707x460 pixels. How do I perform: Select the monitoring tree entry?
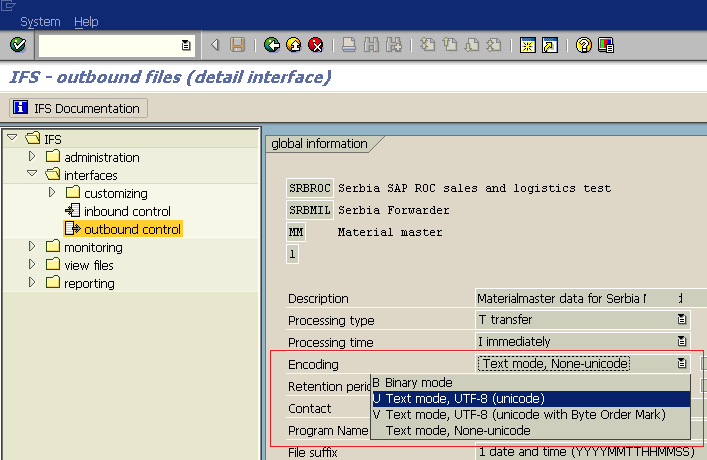(93, 248)
